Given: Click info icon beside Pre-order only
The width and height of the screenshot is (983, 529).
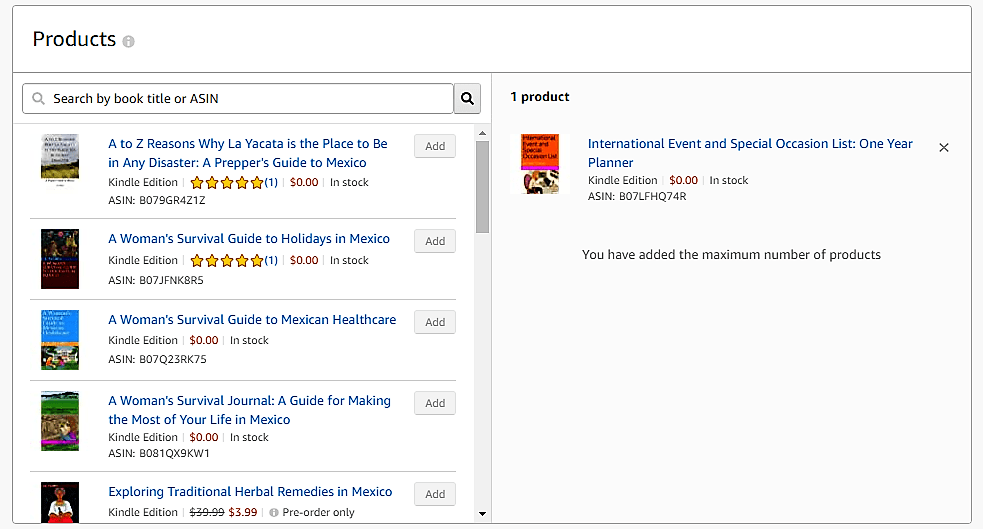Looking at the screenshot, I should pyautogui.click(x=274, y=513).
